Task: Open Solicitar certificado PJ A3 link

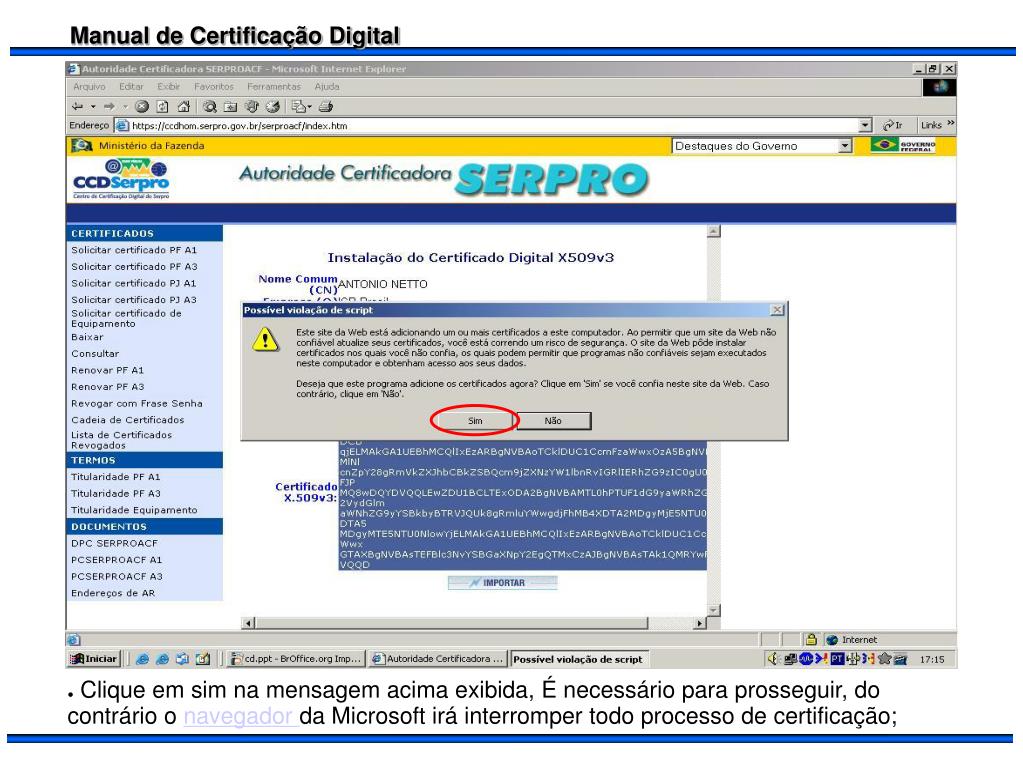Action: [134, 299]
